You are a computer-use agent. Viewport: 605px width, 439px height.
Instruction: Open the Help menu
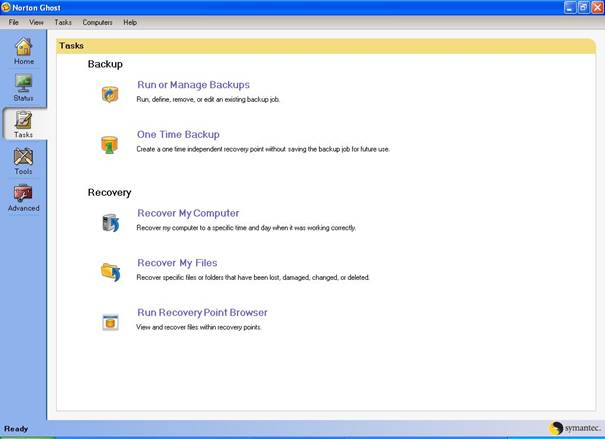point(130,22)
